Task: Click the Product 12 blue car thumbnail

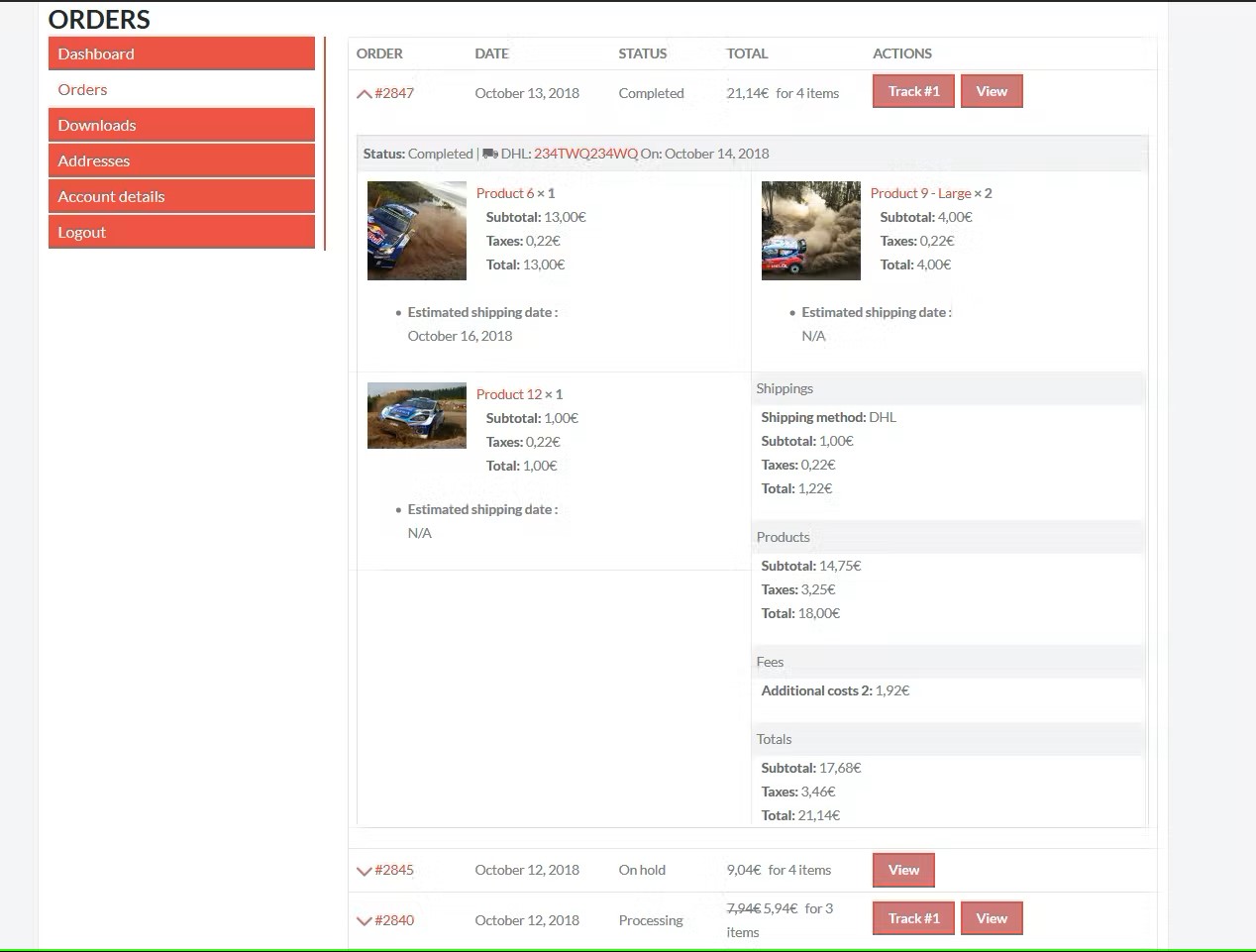Action: pos(417,416)
